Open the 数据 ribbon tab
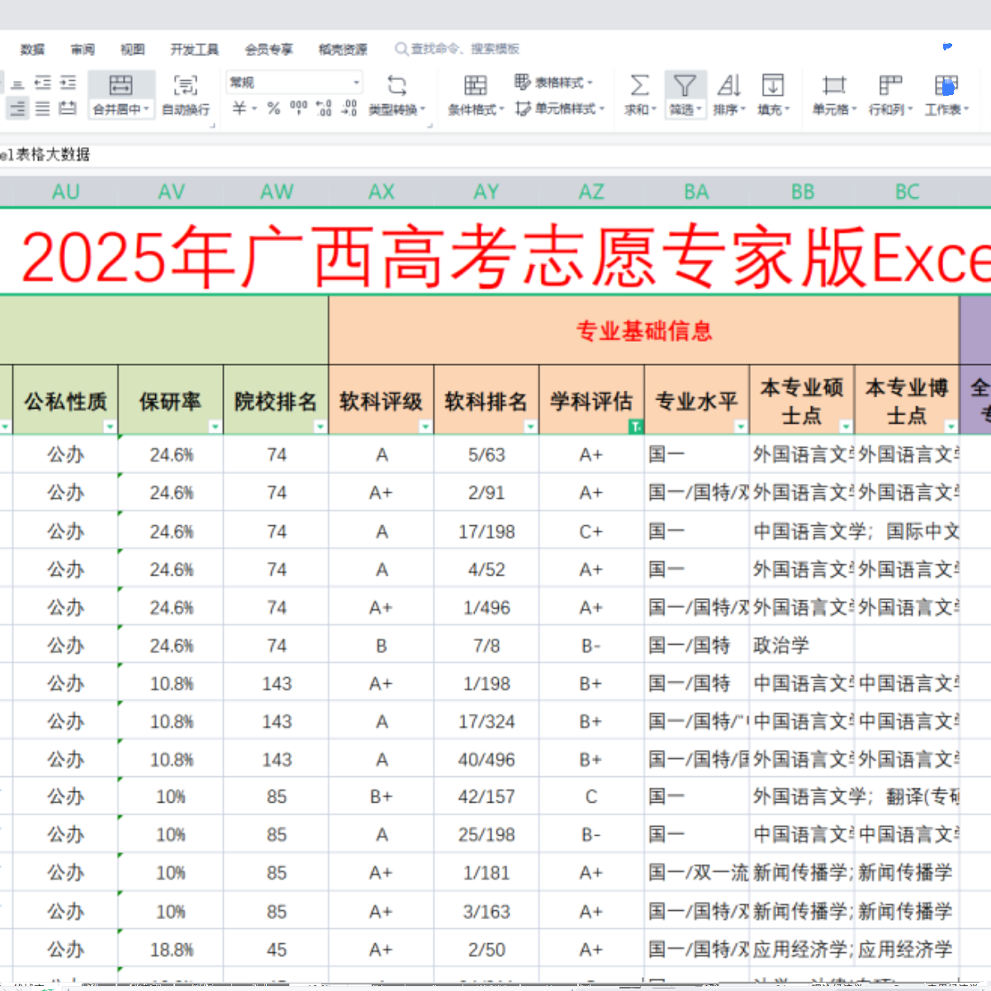This screenshot has width=991, height=991. click(32, 49)
